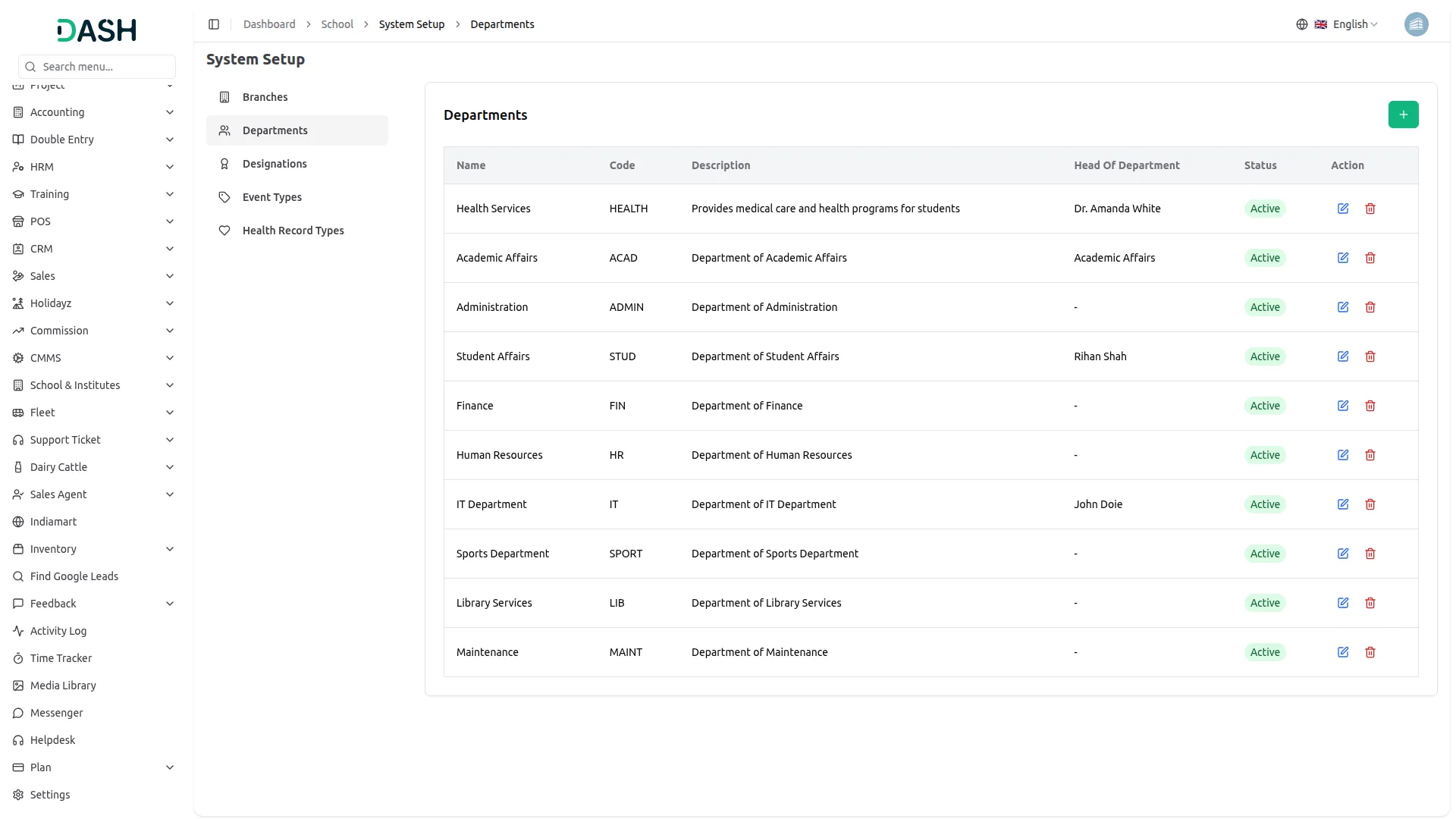Toggle the sidebar collapse icon
The width and height of the screenshot is (1456, 819).
[214, 24]
